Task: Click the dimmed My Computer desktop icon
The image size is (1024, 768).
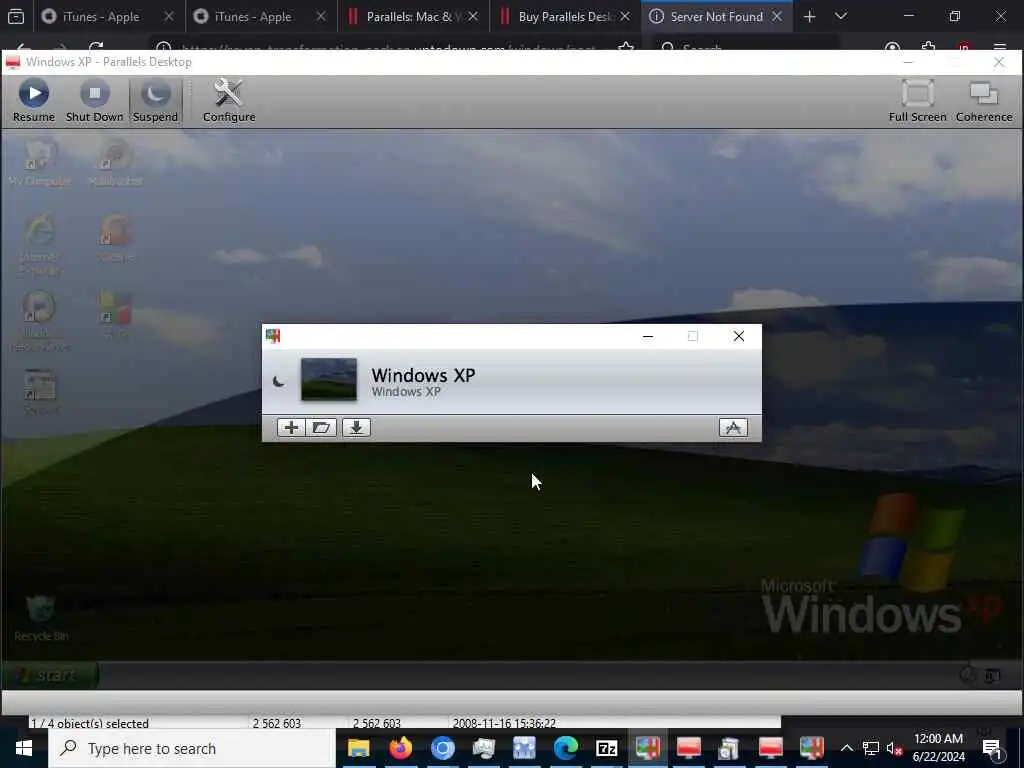Action: (40, 163)
